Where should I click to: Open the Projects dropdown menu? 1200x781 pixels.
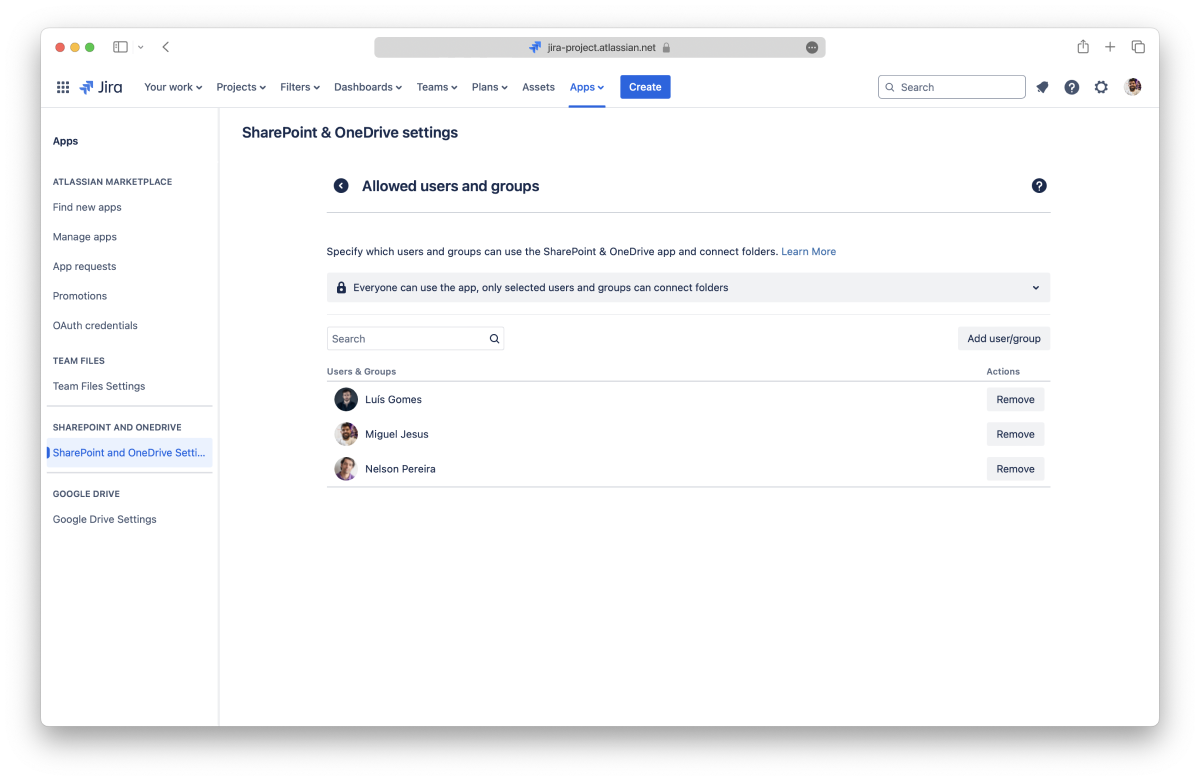tap(241, 87)
